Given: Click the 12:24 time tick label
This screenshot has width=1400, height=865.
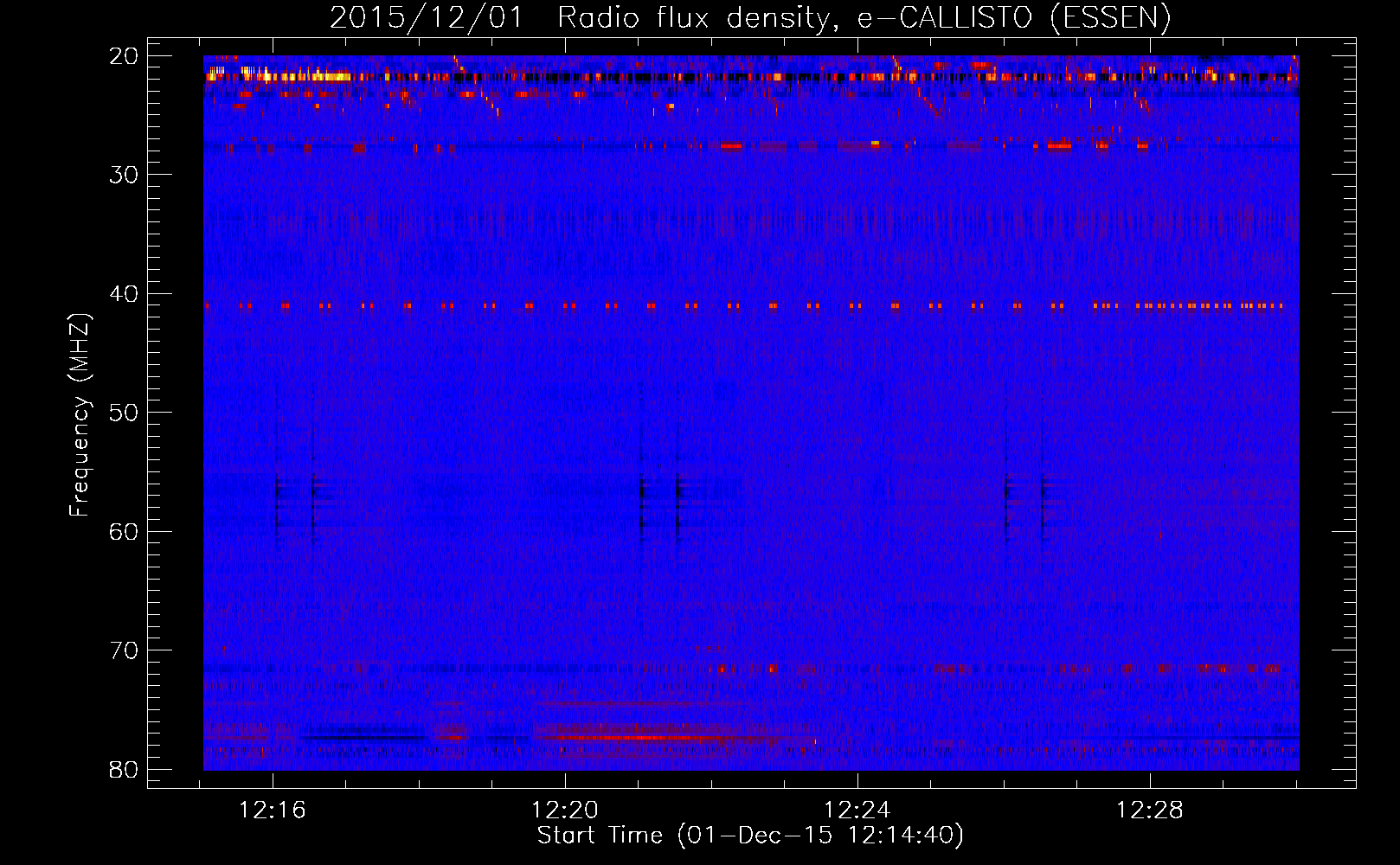Looking at the screenshot, I should pos(857,811).
